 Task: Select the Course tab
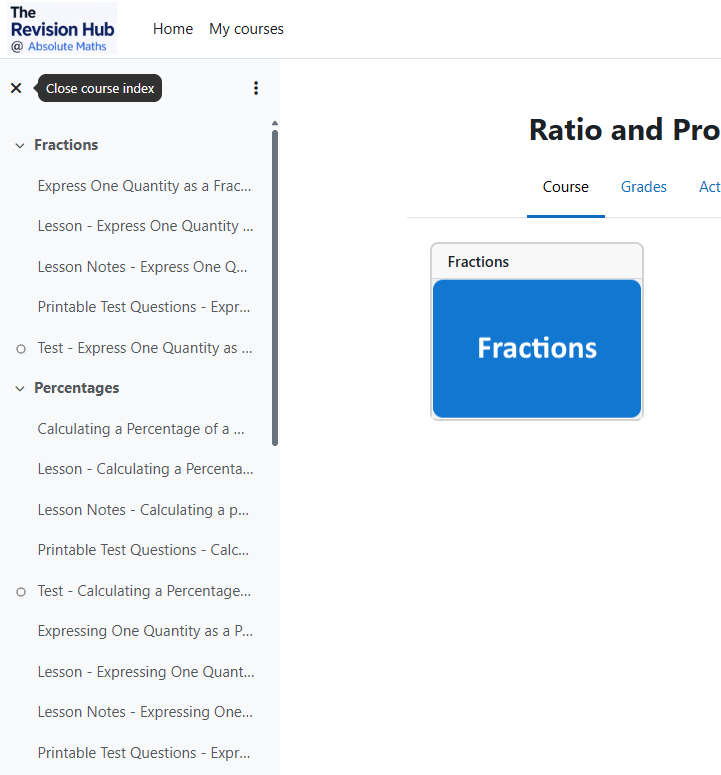coord(565,187)
